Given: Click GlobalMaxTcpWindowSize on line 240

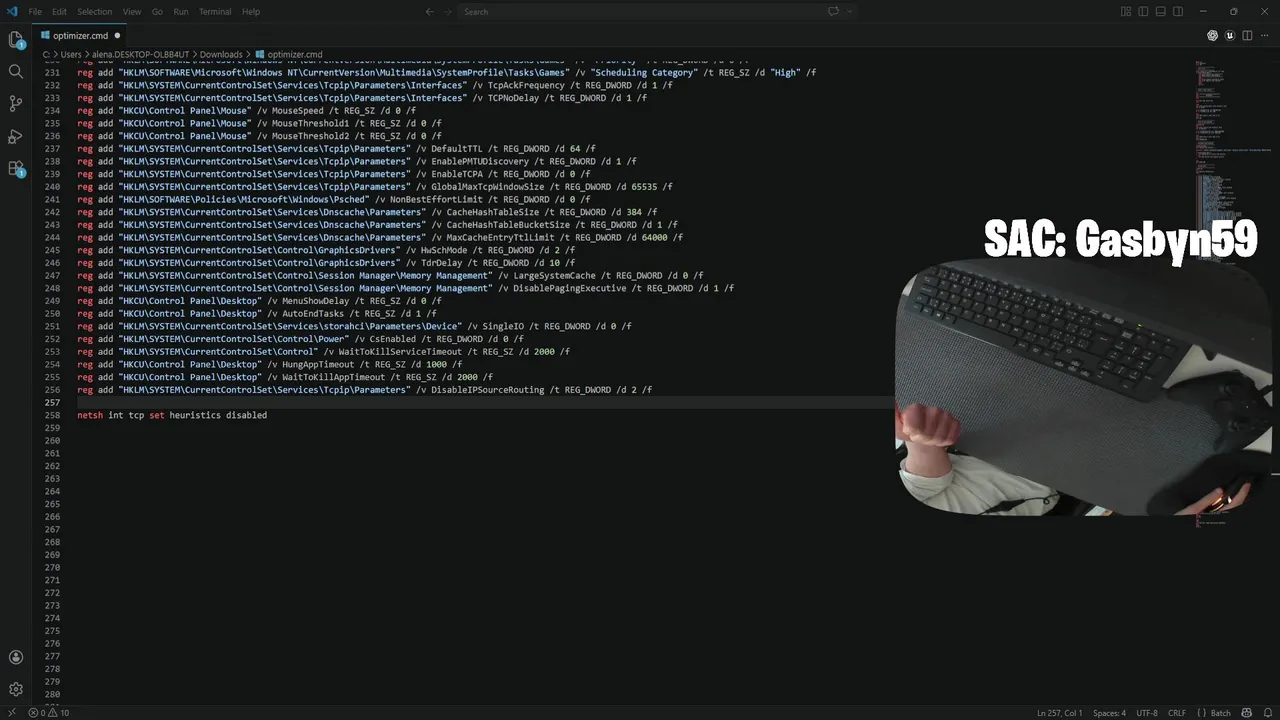Looking at the screenshot, I should [x=488, y=187].
